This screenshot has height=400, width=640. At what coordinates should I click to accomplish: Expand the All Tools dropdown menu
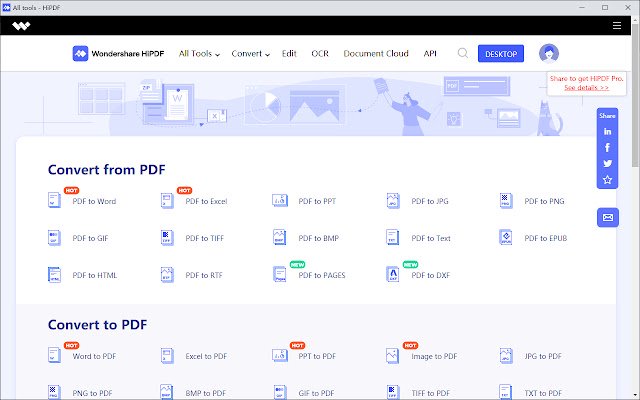point(199,53)
